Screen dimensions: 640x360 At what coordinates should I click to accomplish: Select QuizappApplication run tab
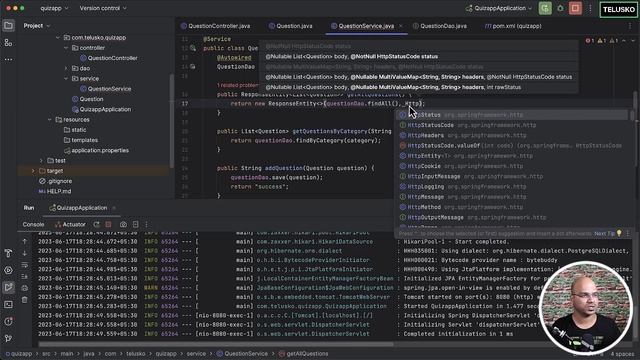coord(78,208)
